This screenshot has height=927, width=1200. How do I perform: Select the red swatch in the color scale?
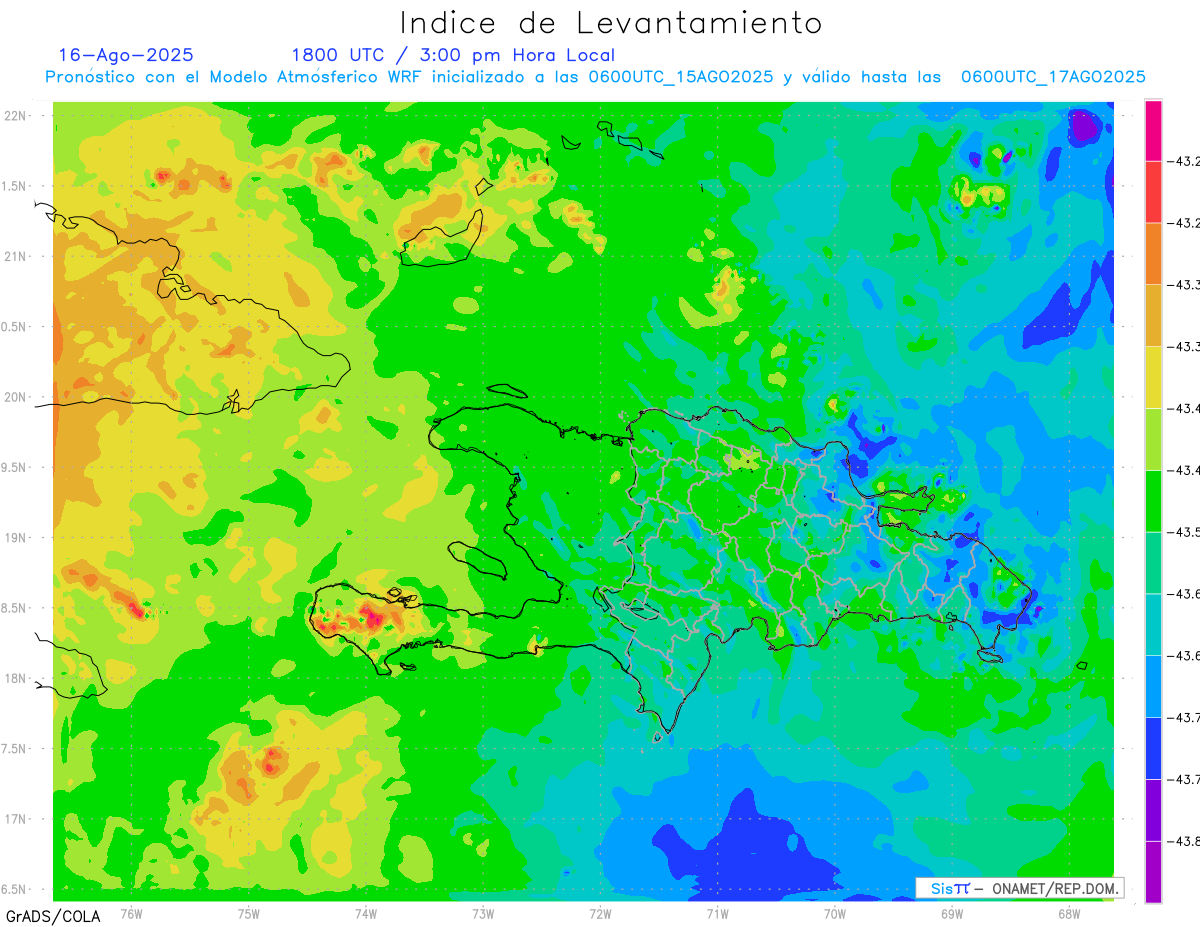click(x=1153, y=192)
